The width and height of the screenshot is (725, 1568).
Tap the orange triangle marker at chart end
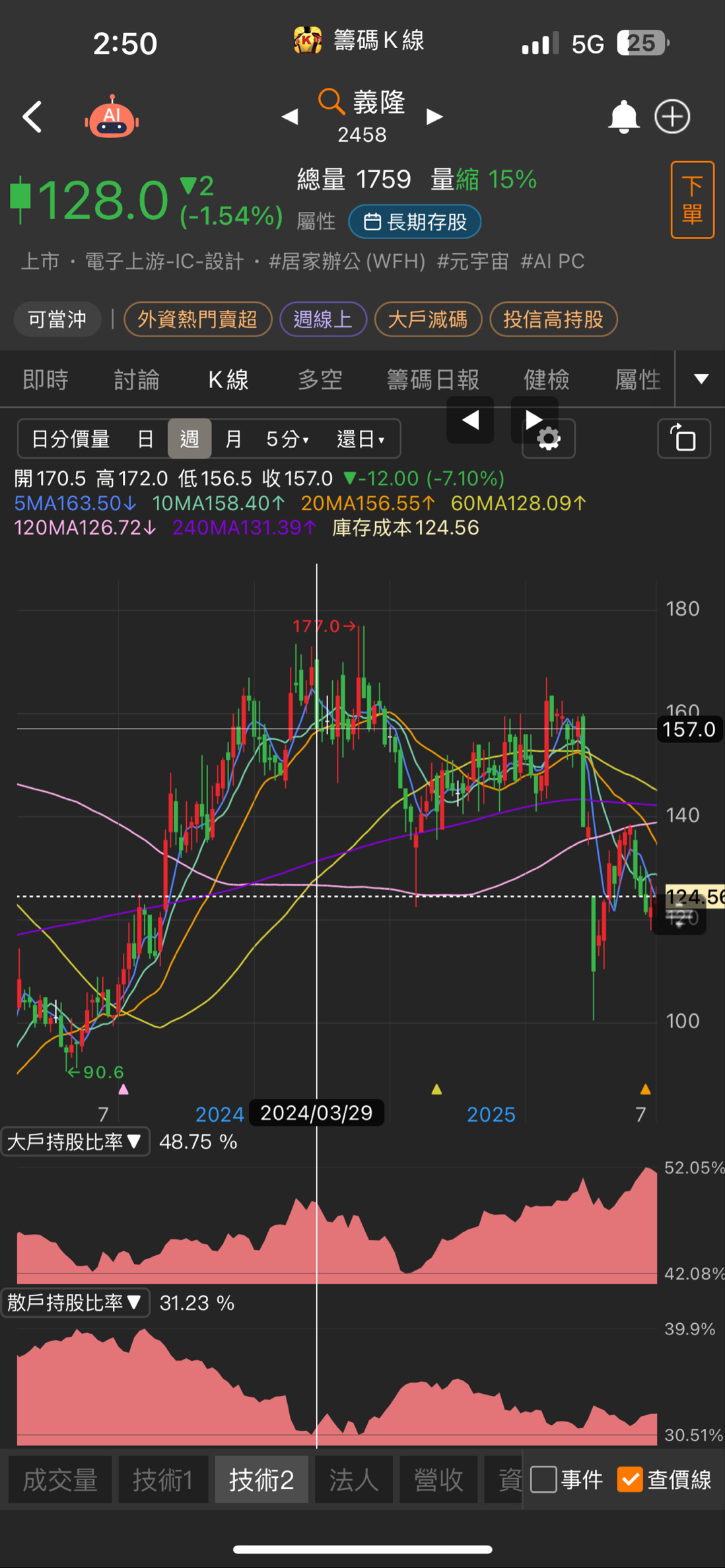[646, 1090]
